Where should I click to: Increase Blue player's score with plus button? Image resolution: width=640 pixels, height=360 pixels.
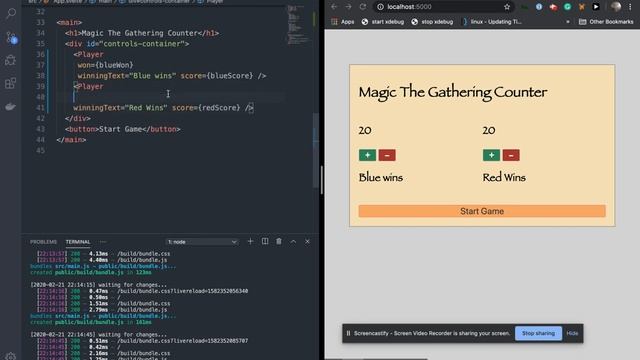[x=367, y=155]
